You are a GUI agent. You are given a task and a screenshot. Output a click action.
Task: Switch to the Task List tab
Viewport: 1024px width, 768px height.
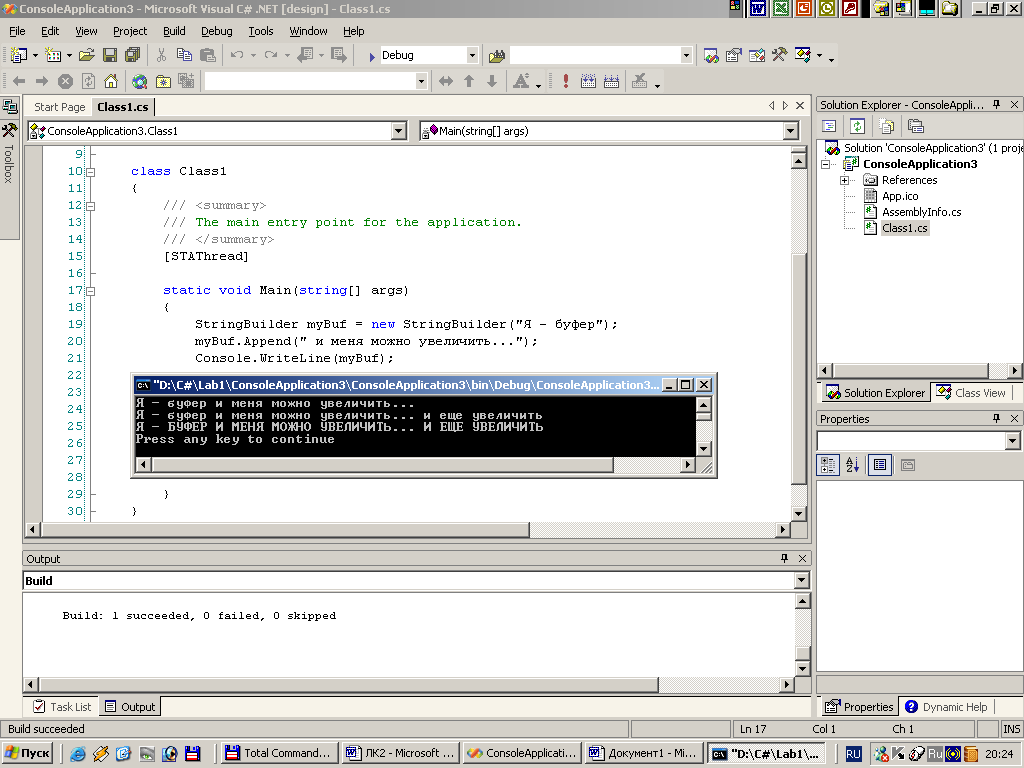(63, 707)
